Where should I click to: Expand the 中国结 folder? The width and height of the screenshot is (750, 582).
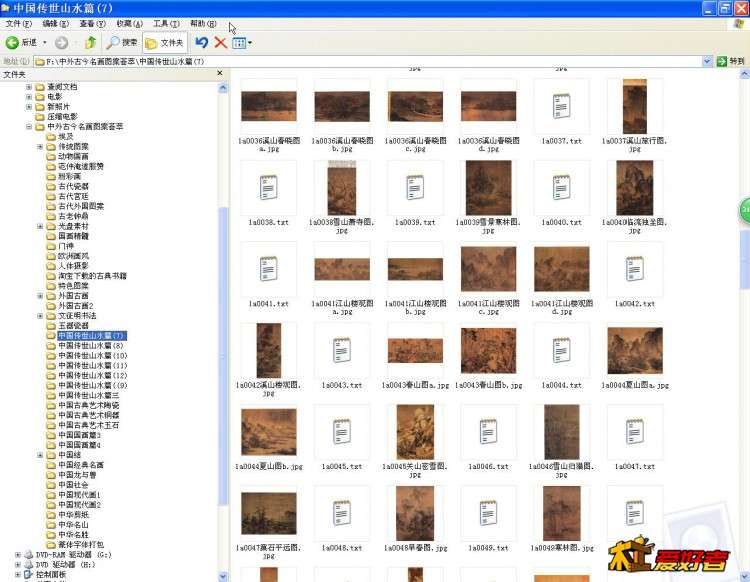40,455
